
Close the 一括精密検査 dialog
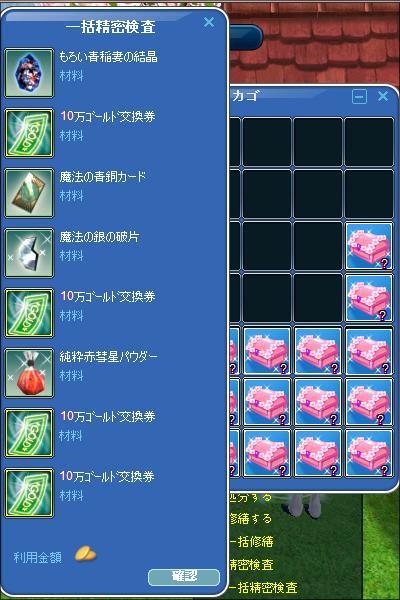point(209,22)
